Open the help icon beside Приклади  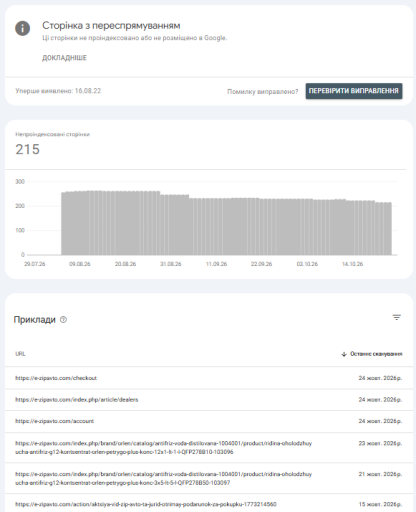coord(63,319)
